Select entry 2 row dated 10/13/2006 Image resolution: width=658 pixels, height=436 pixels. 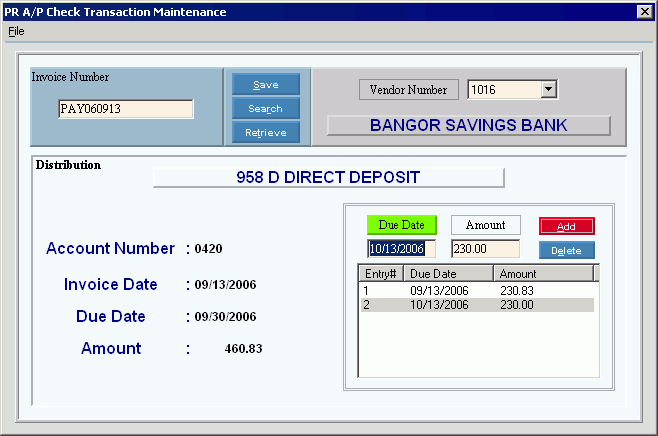477,305
